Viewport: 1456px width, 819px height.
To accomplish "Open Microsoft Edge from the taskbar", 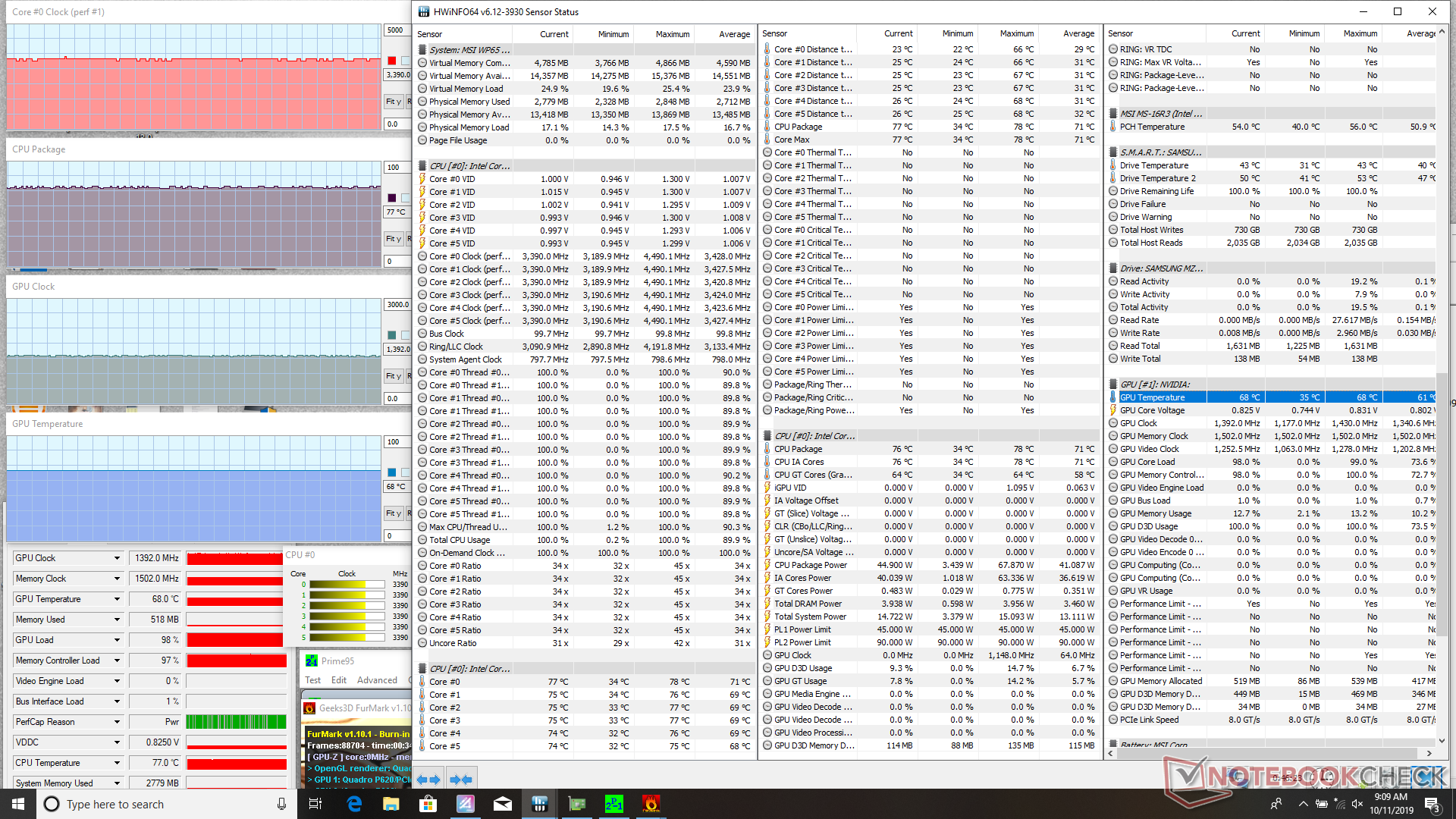I will [x=354, y=804].
